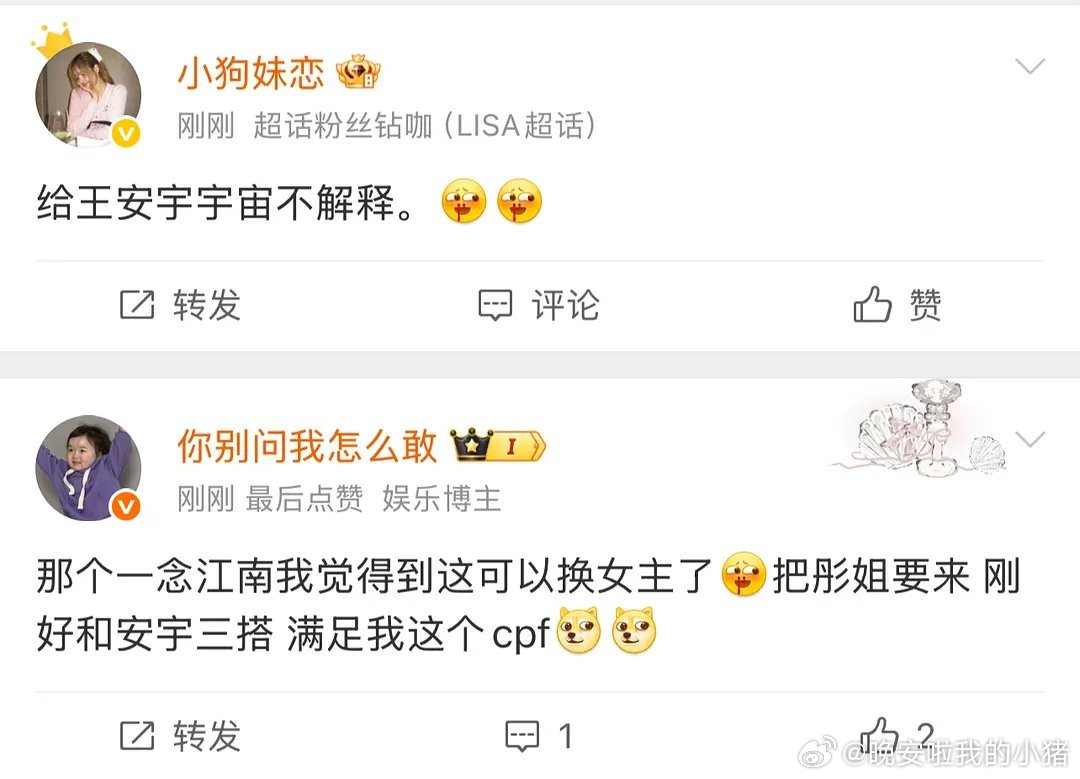Click the shell decoration image on second post
1080x779 pixels.
(921, 428)
